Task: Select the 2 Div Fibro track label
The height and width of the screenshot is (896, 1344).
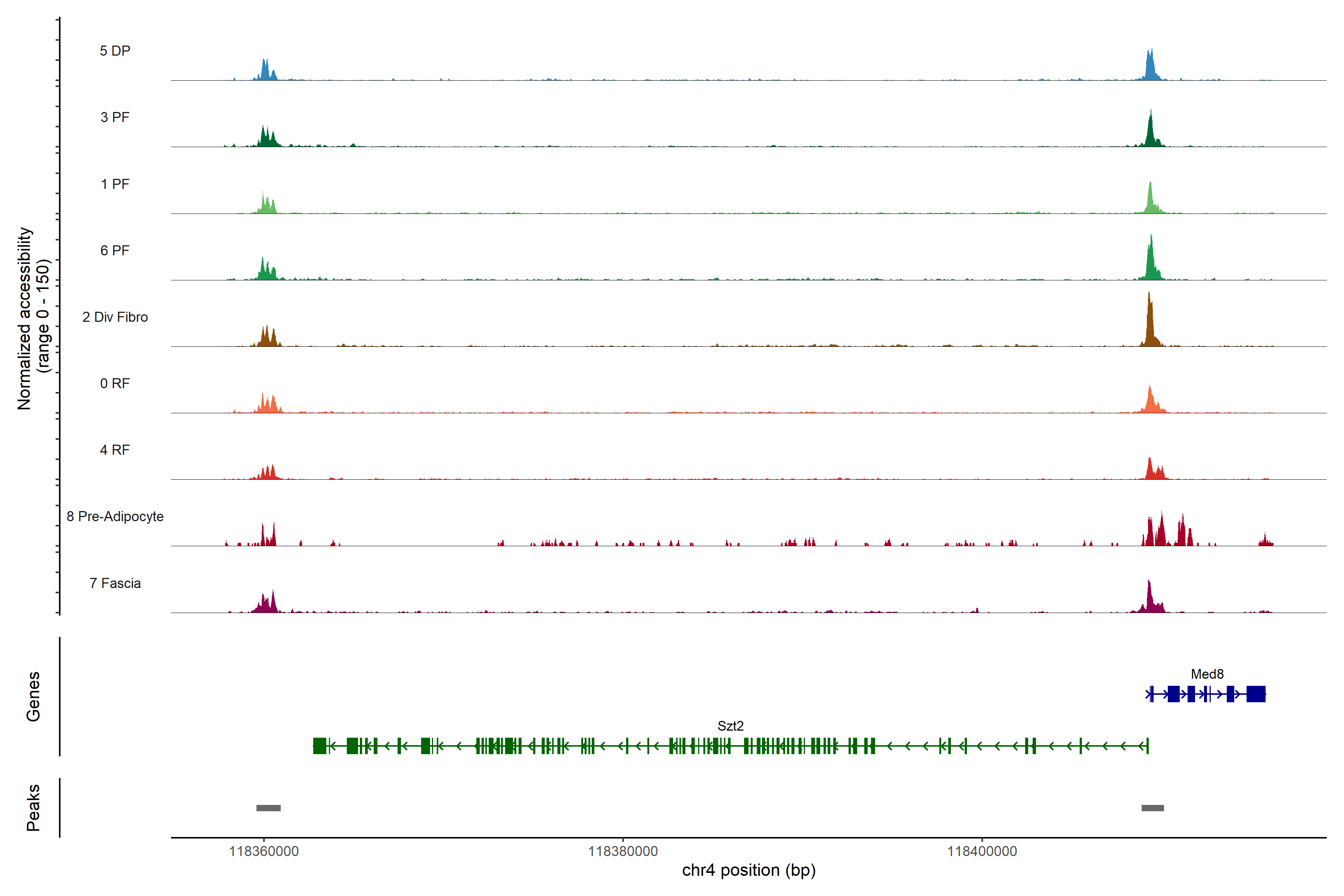Action: click(115, 317)
